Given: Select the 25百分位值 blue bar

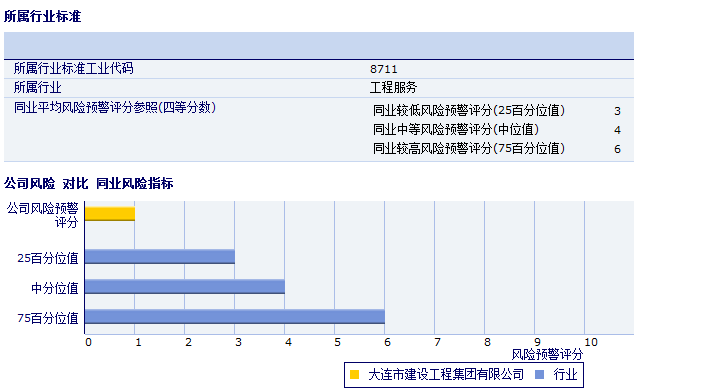Looking at the screenshot, I should click(x=160, y=257).
